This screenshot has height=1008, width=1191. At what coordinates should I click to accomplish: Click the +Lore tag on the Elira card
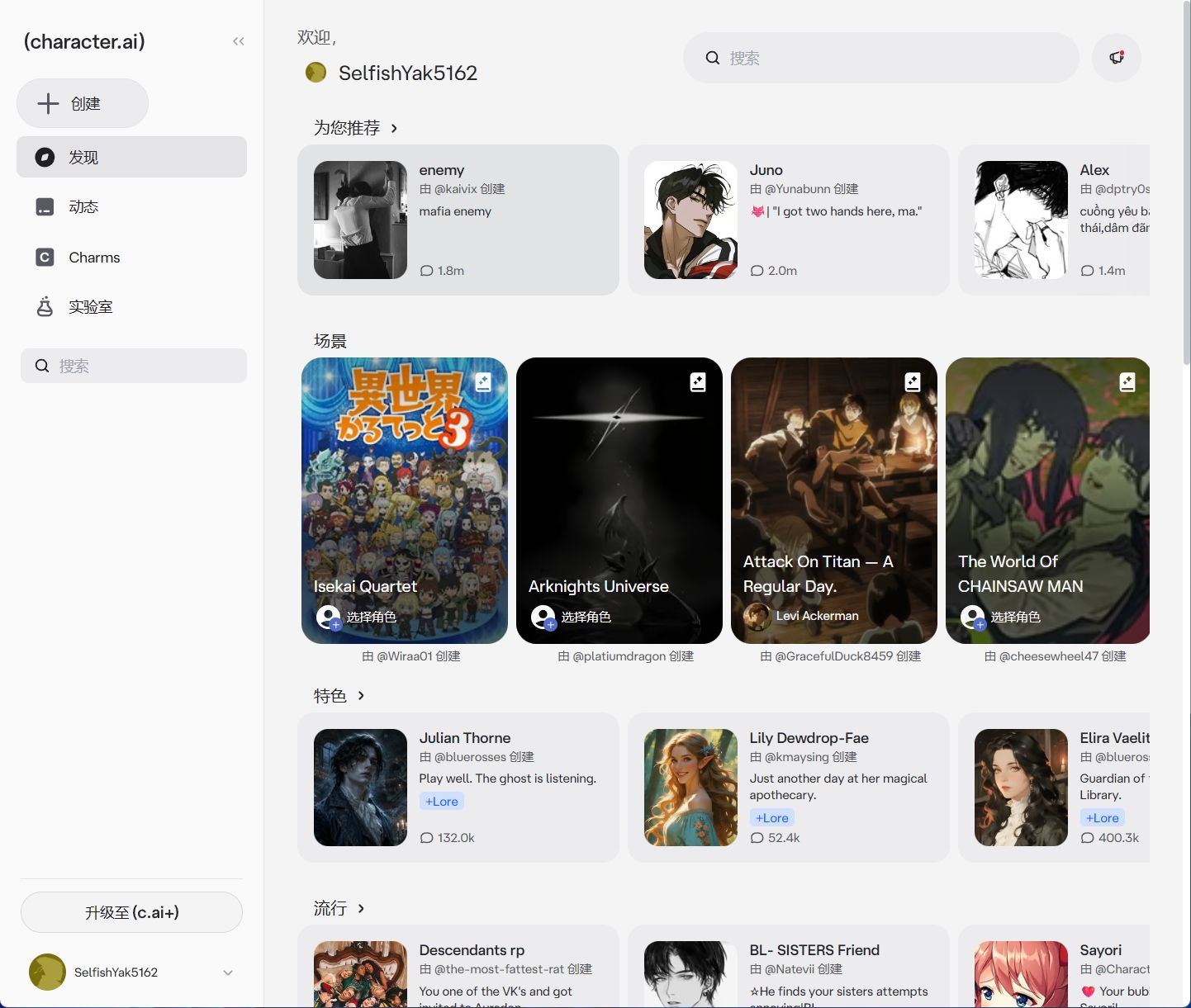[1103, 818]
